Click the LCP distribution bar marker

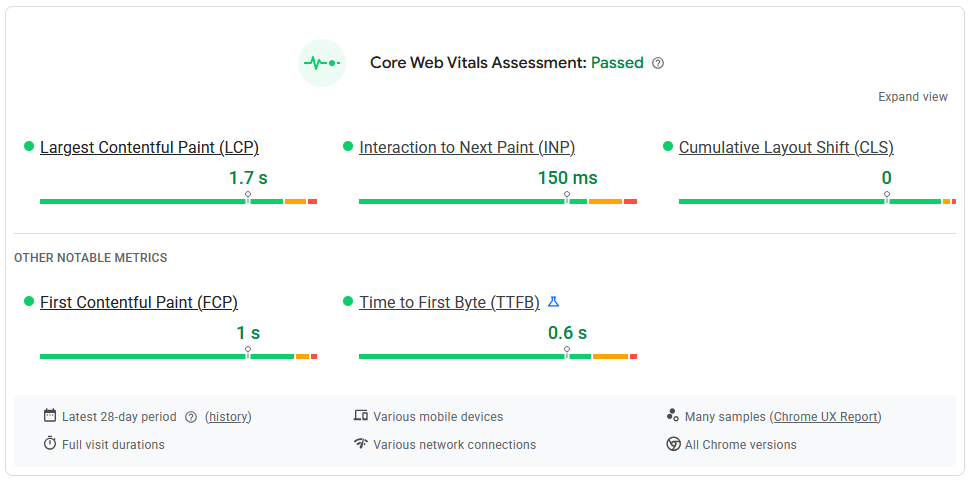click(248, 197)
